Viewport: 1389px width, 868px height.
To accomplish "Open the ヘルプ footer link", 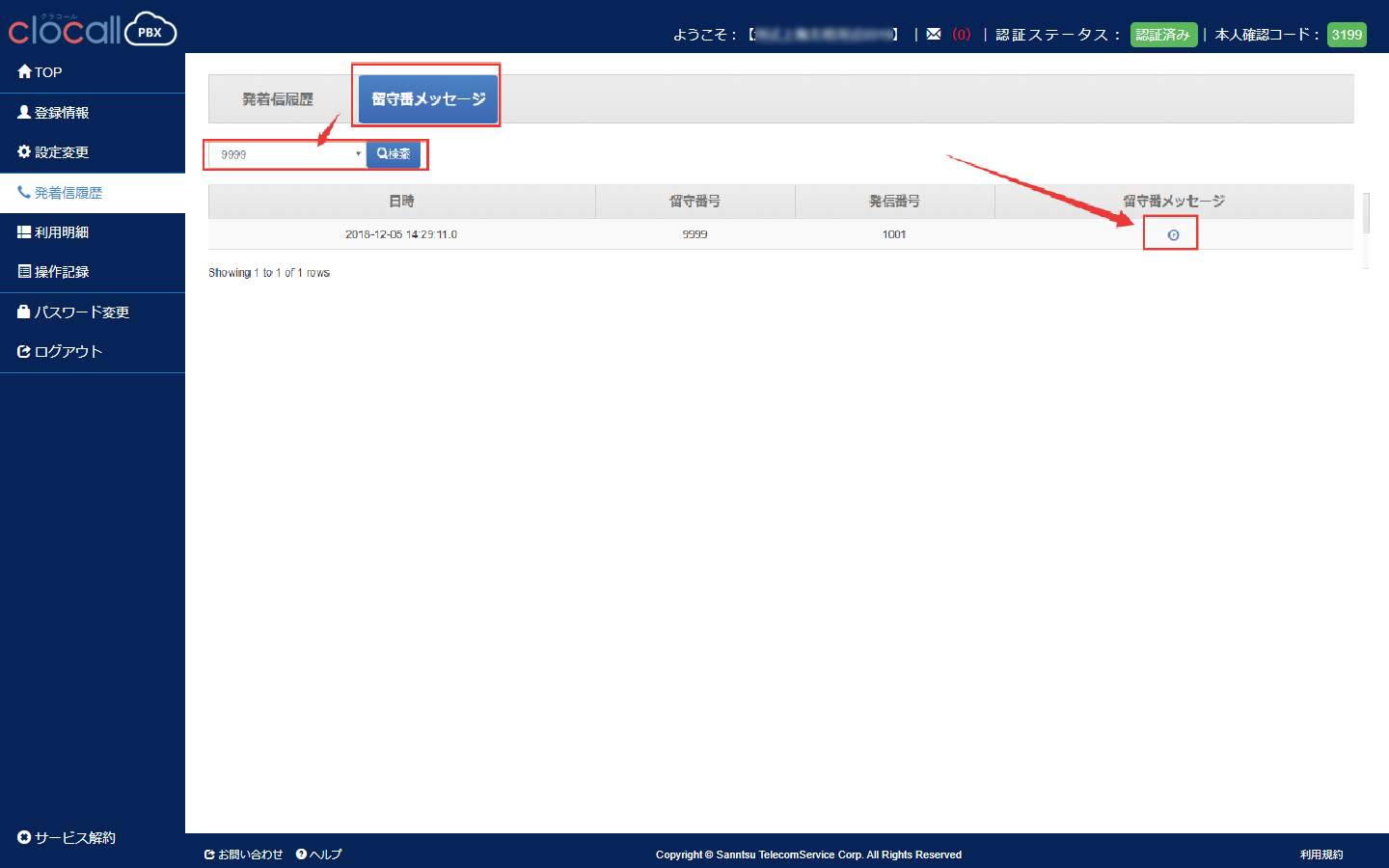I will (319, 854).
